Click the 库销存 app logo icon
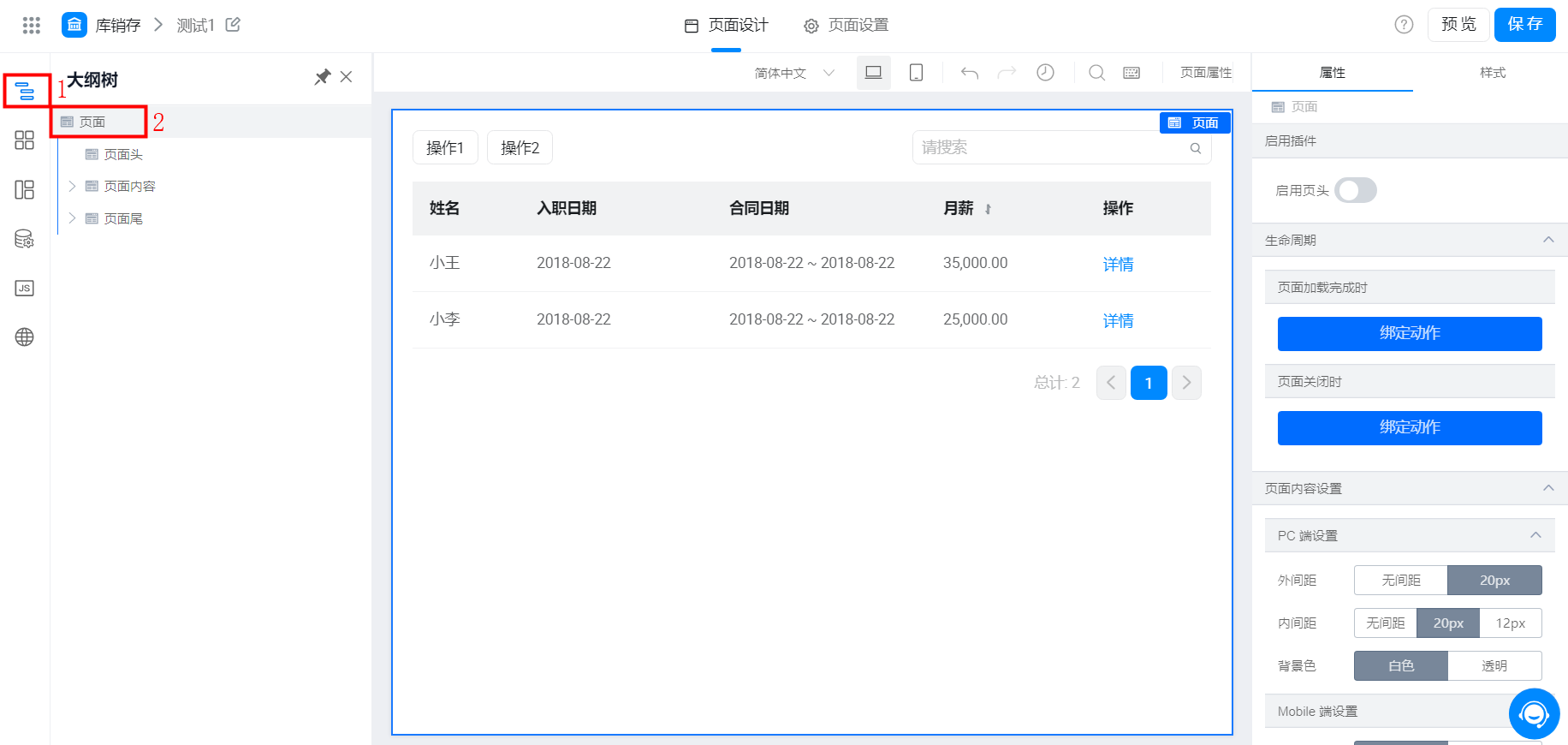 coord(74,25)
